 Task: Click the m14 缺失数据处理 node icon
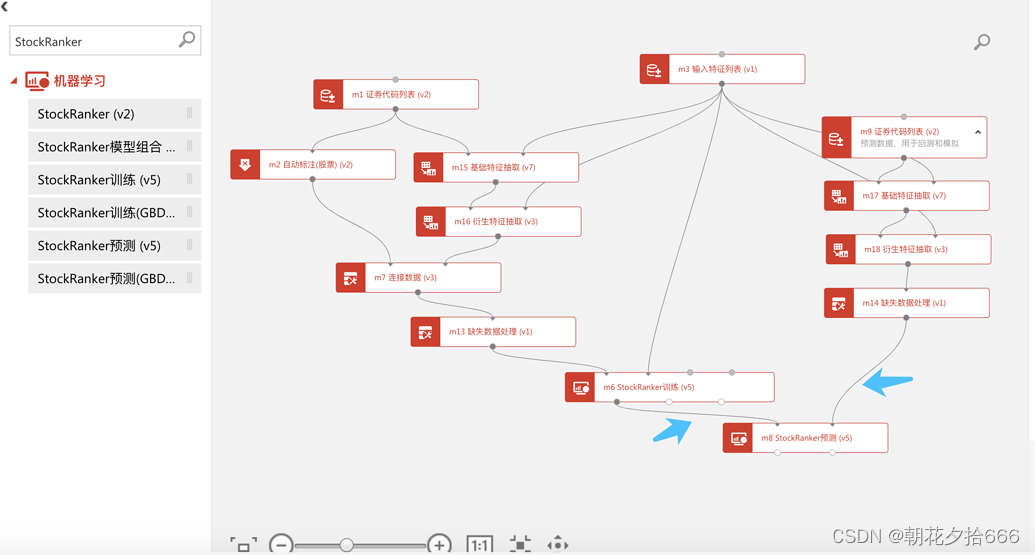point(839,303)
